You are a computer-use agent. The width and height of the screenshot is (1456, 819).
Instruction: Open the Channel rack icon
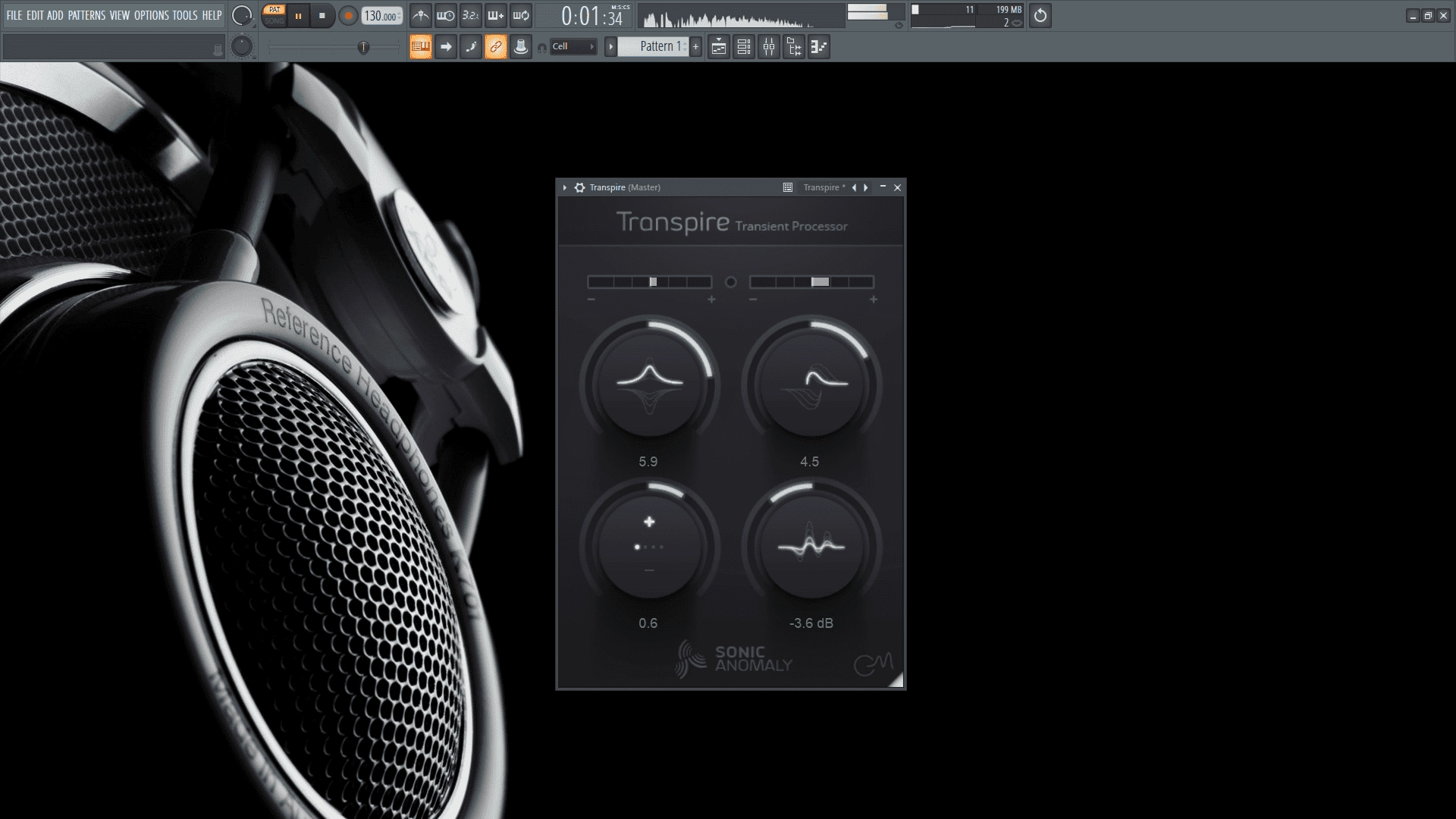[744, 47]
